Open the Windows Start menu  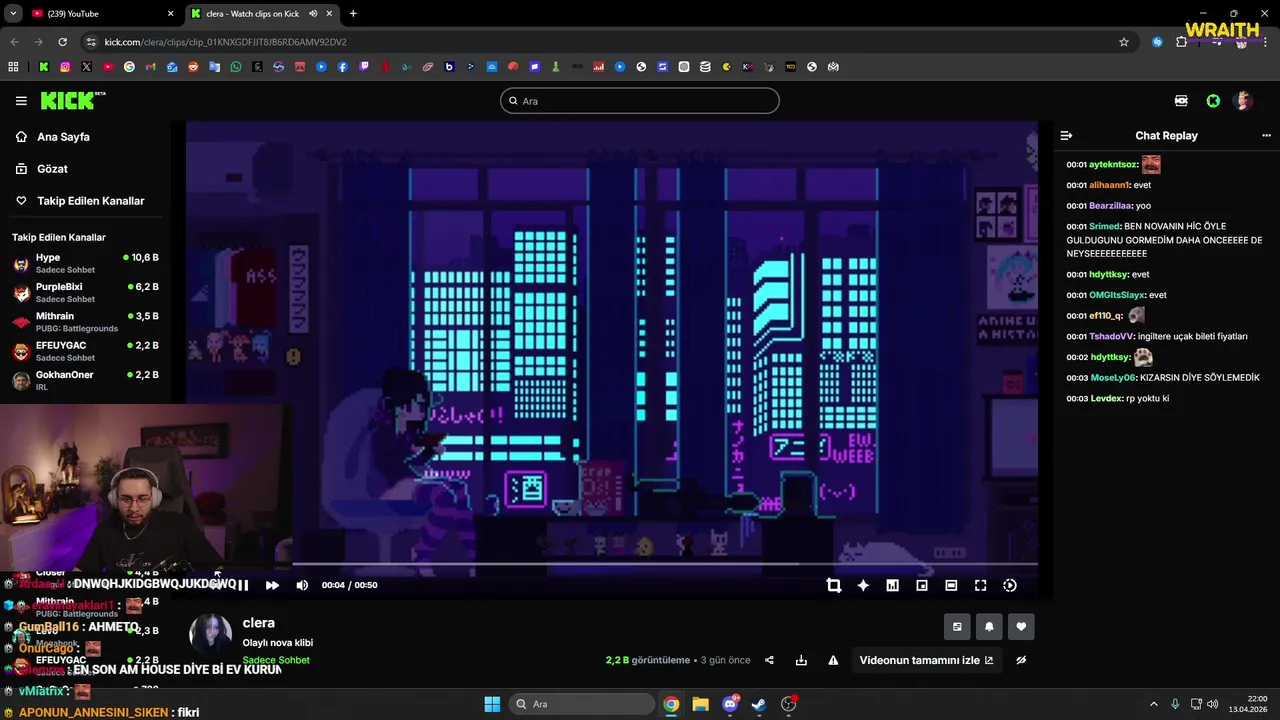click(492, 704)
